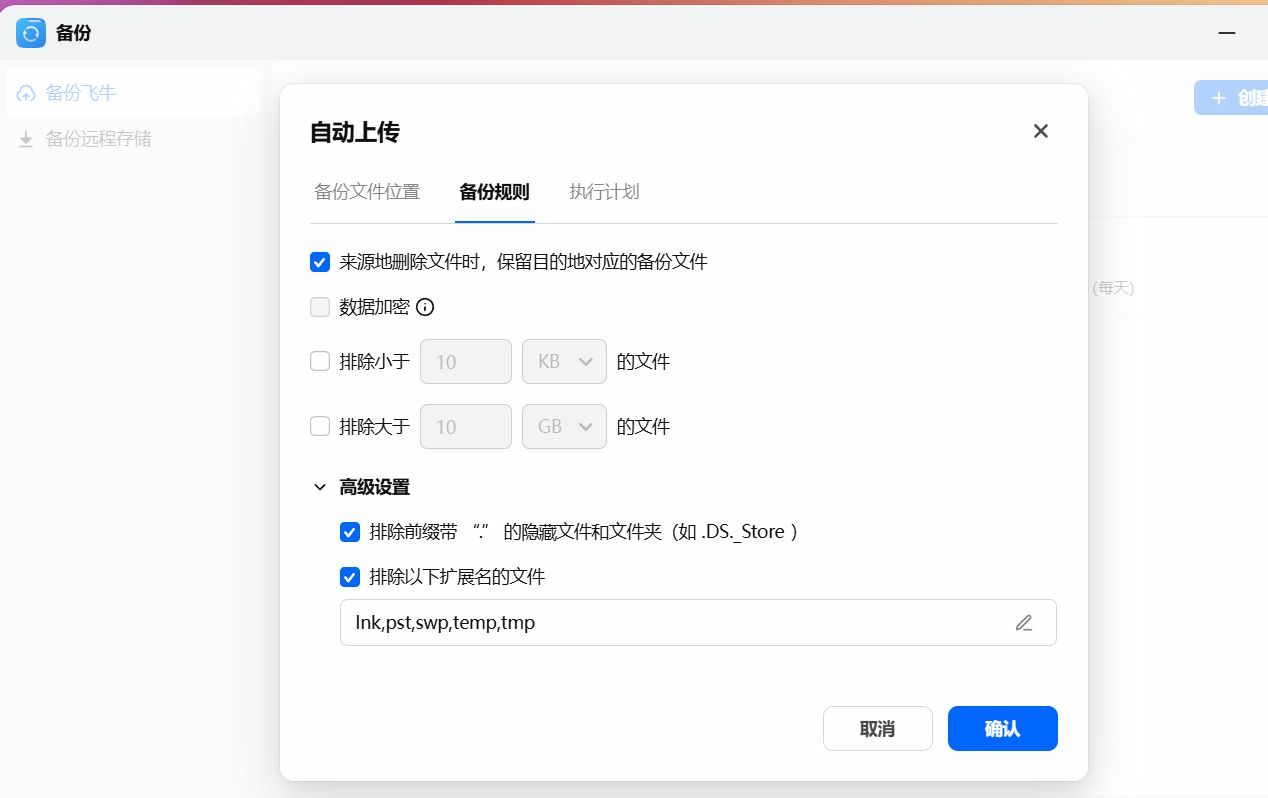Click the download icon beside 备份远程存储
1268x798 pixels.
coord(27,139)
